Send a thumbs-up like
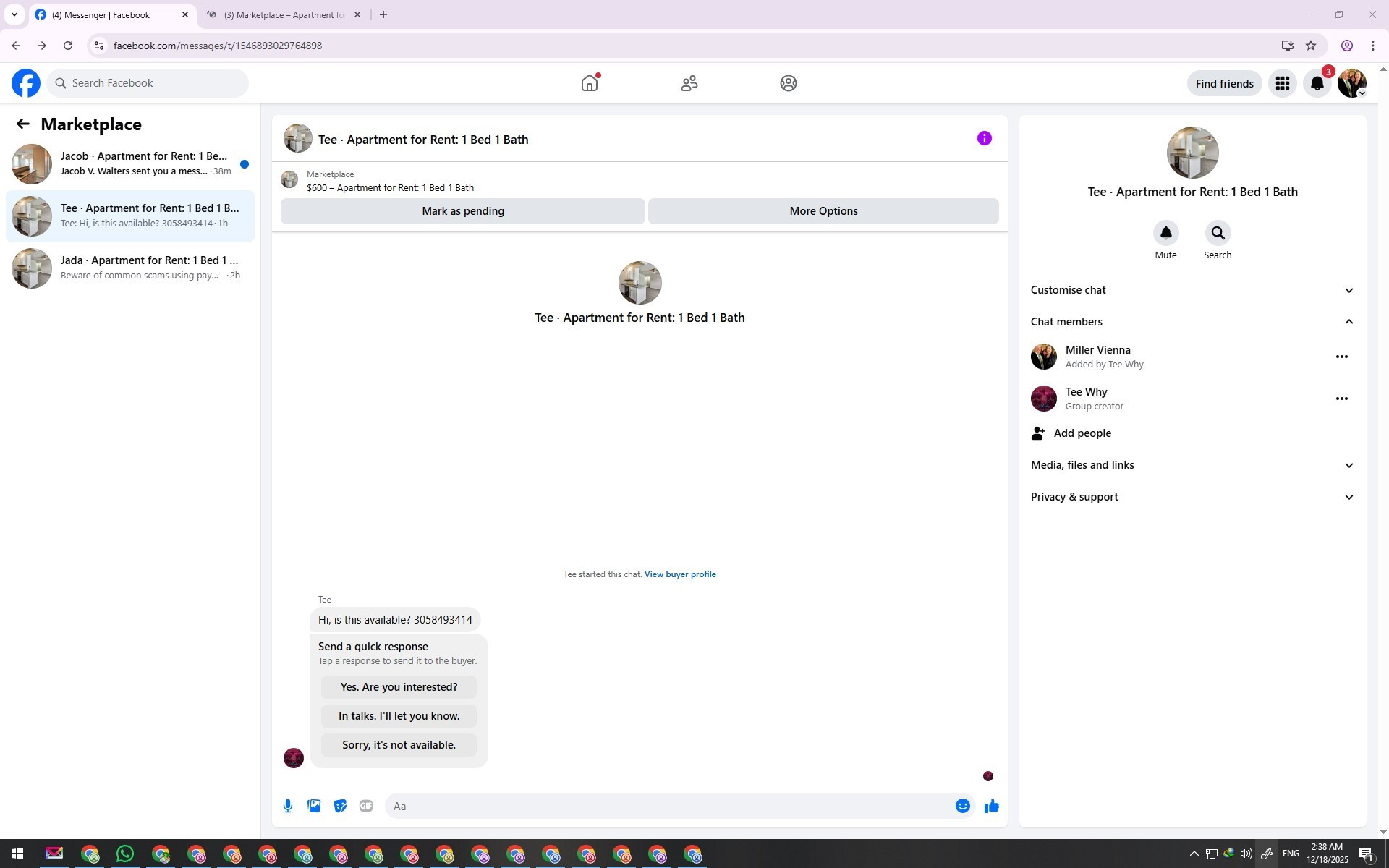This screenshot has width=1389, height=868. click(x=991, y=806)
